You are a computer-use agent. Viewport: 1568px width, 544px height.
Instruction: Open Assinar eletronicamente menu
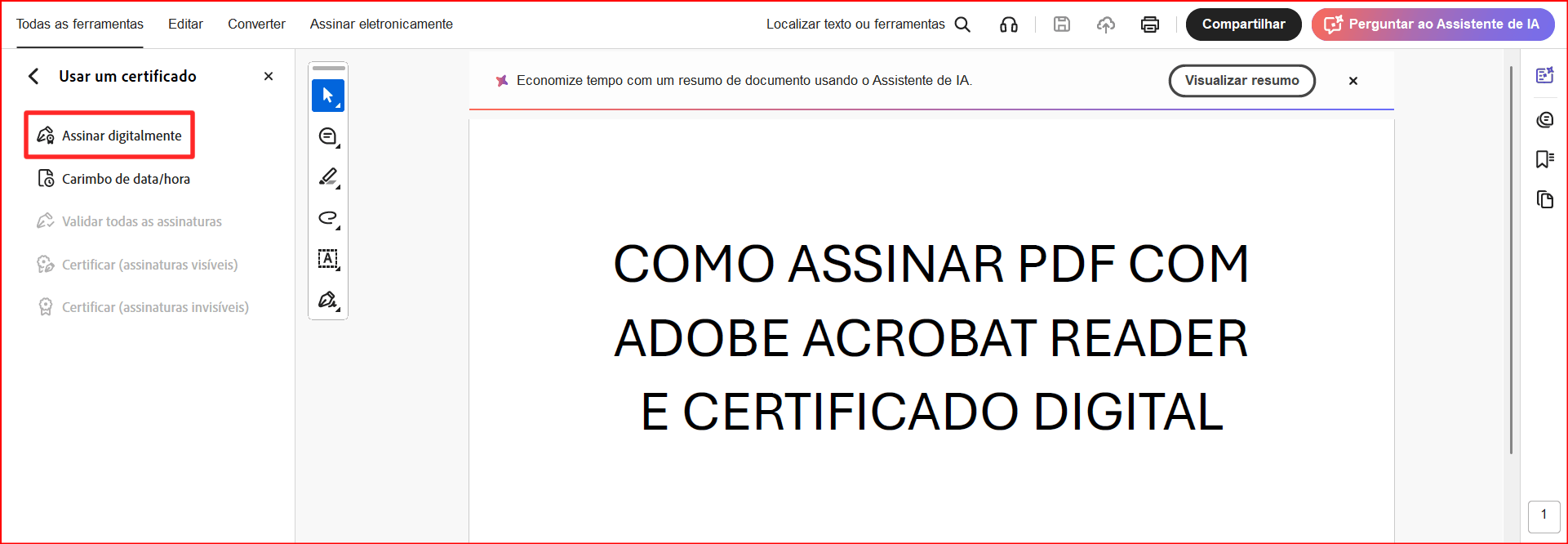[x=381, y=25]
